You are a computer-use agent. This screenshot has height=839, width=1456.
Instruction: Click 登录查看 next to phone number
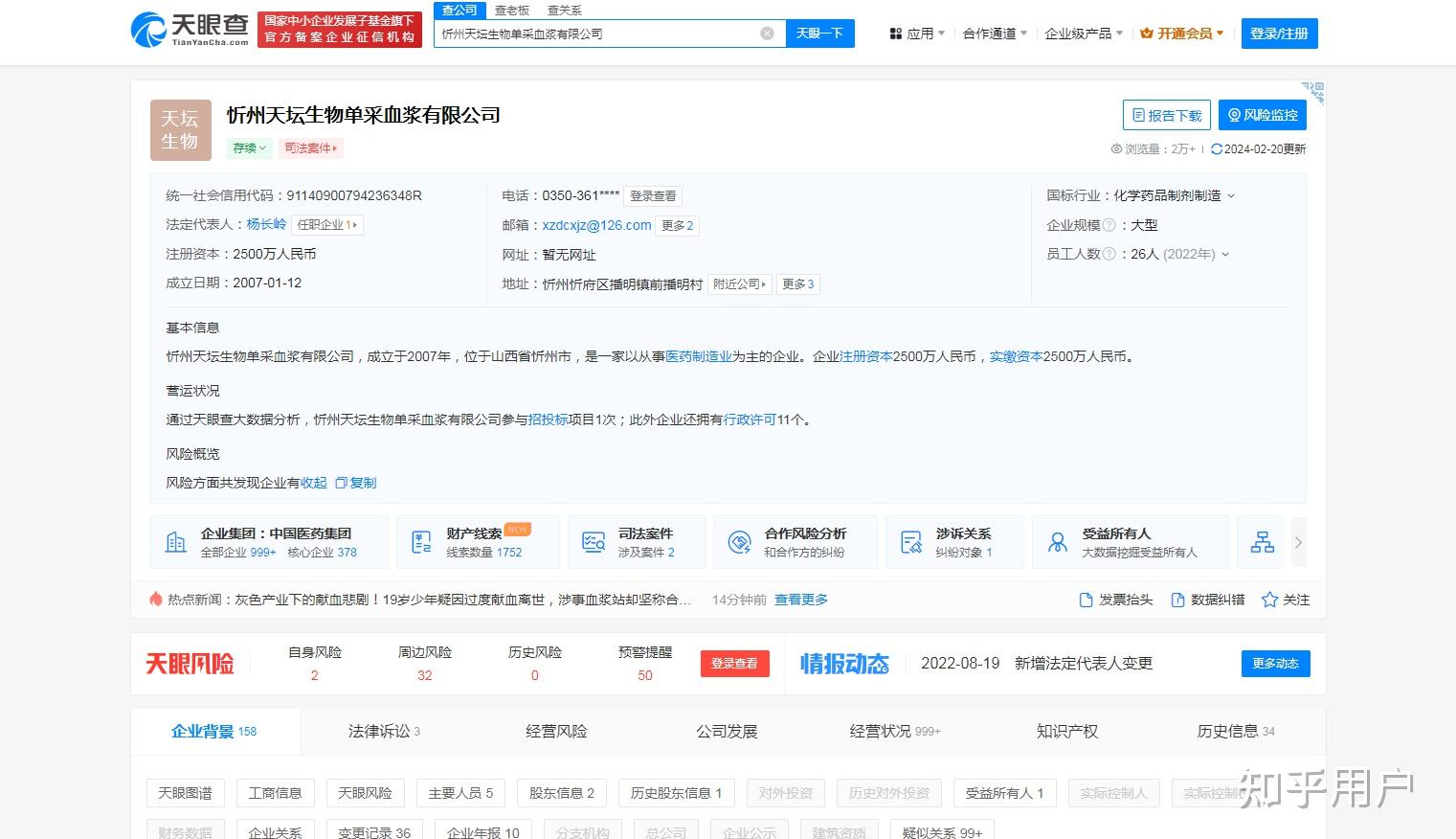[x=653, y=196]
